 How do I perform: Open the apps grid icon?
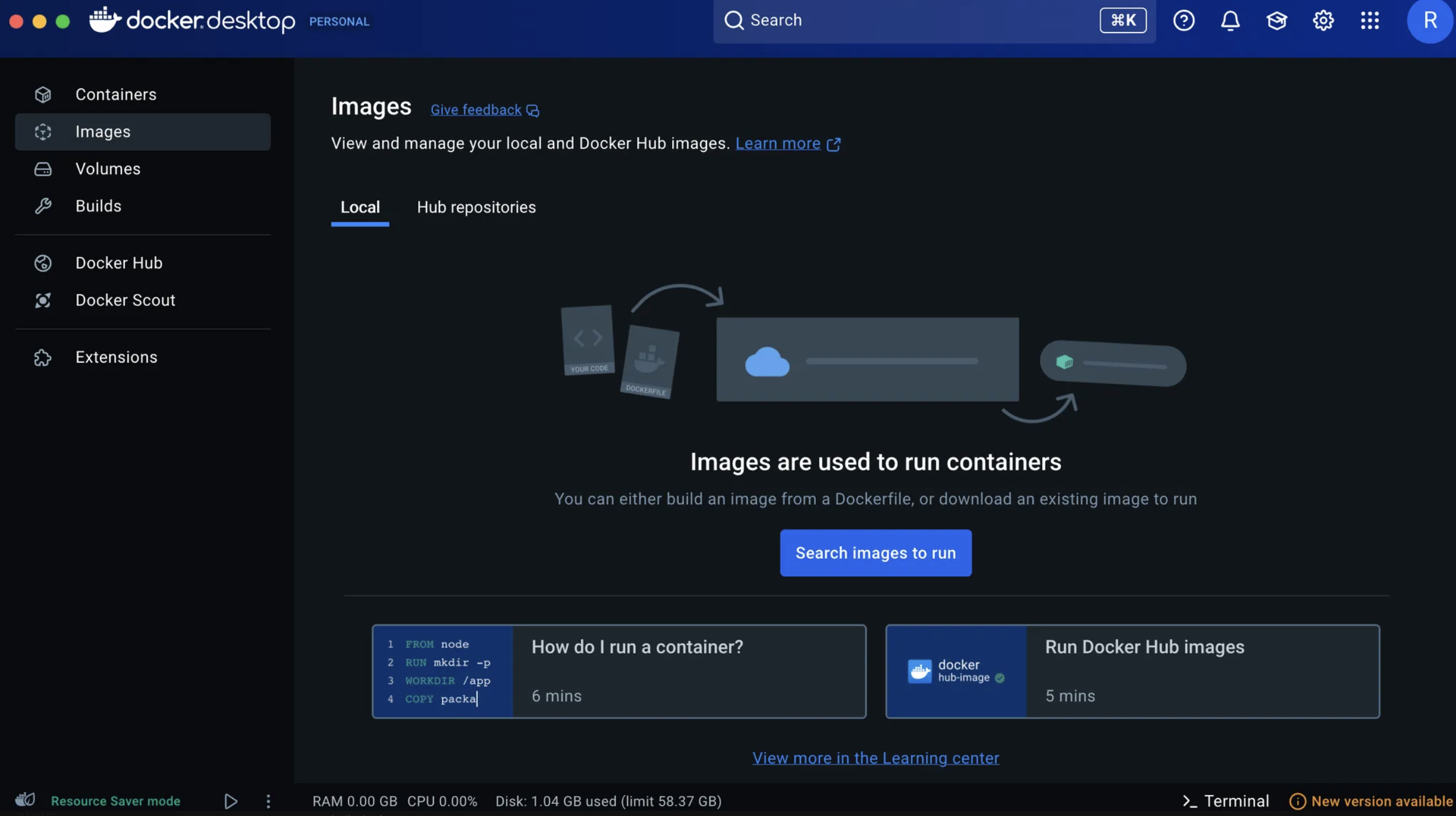(1369, 20)
